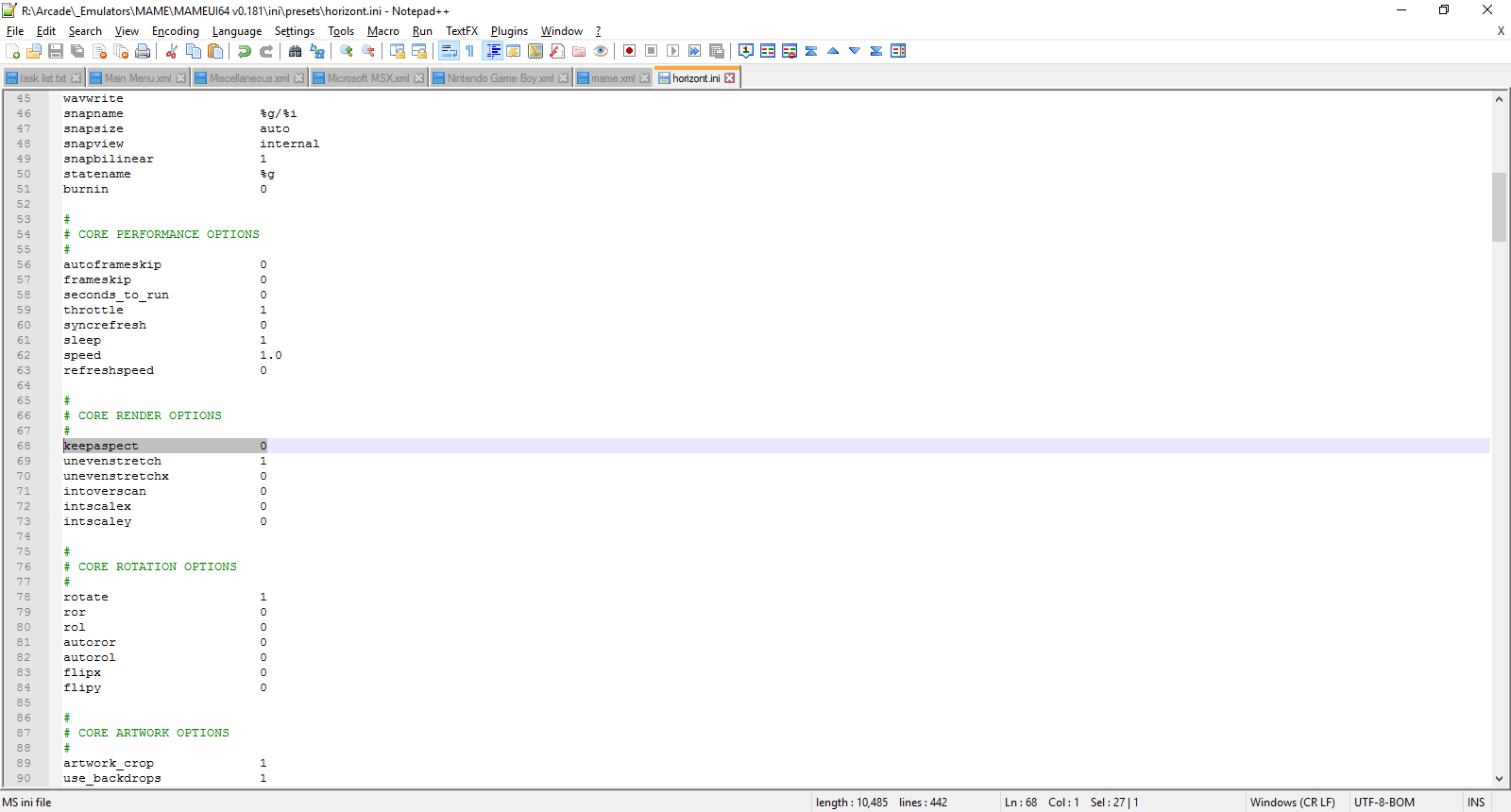Image resolution: width=1511 pixels, height=812 pixels.
Task: Click the Find and Replace icon
Action: click(x=317, y=51)
